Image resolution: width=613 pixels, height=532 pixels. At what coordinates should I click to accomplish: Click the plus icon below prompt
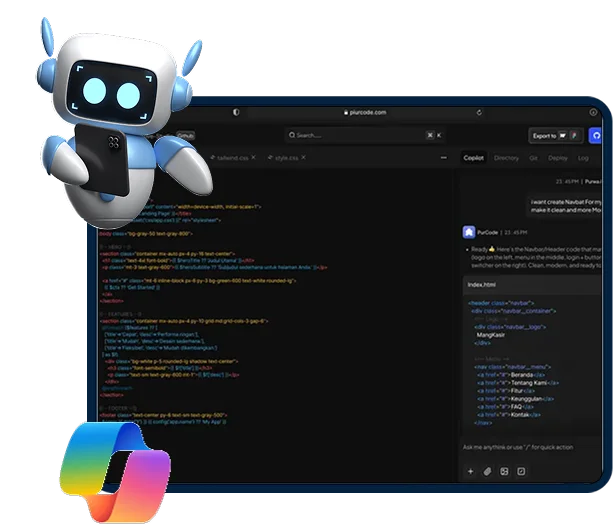click(x=470, y=471)
